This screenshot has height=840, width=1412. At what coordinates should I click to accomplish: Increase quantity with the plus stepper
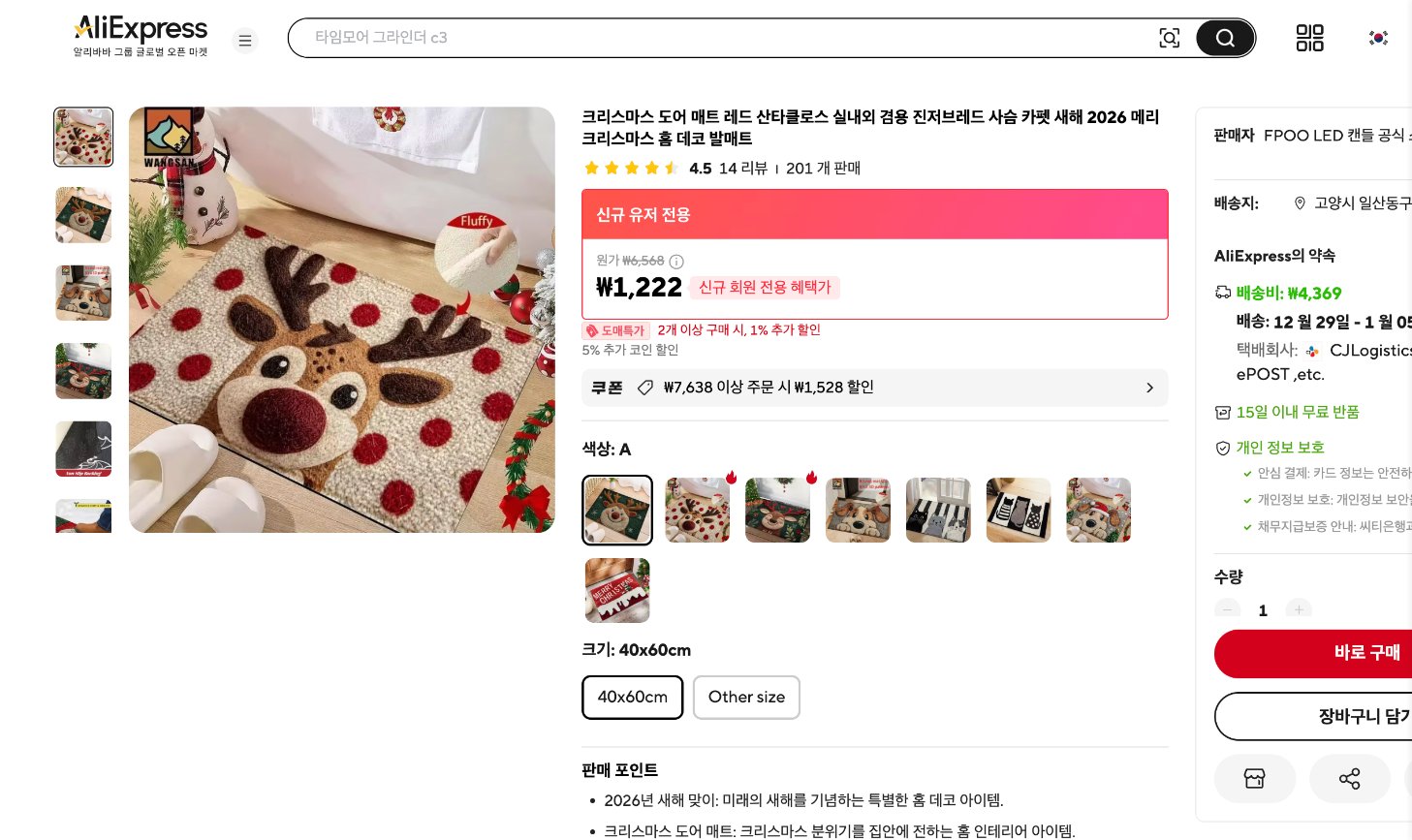(x=1299, y=610)
